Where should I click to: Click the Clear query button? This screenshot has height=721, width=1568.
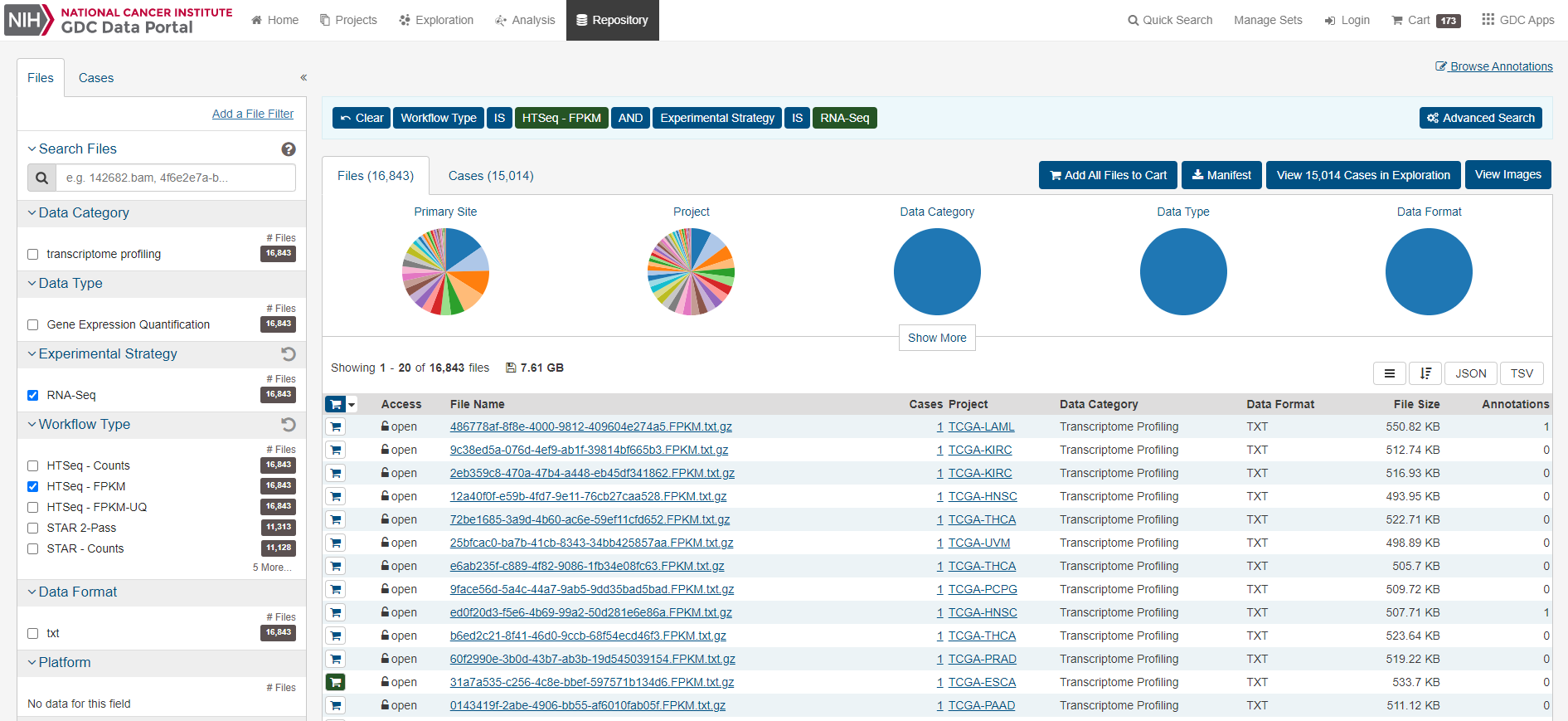(362, 118)
